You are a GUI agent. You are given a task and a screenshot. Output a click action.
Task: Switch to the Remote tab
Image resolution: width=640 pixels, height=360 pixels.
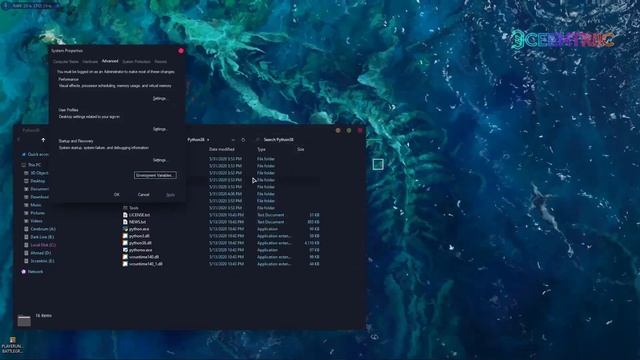click(160, 62)
